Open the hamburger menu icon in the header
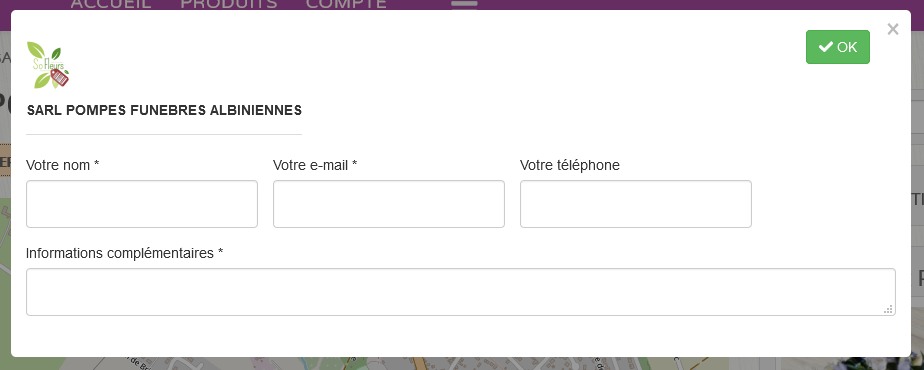Viewport: 924px width, 370px height. coord(464,5)
